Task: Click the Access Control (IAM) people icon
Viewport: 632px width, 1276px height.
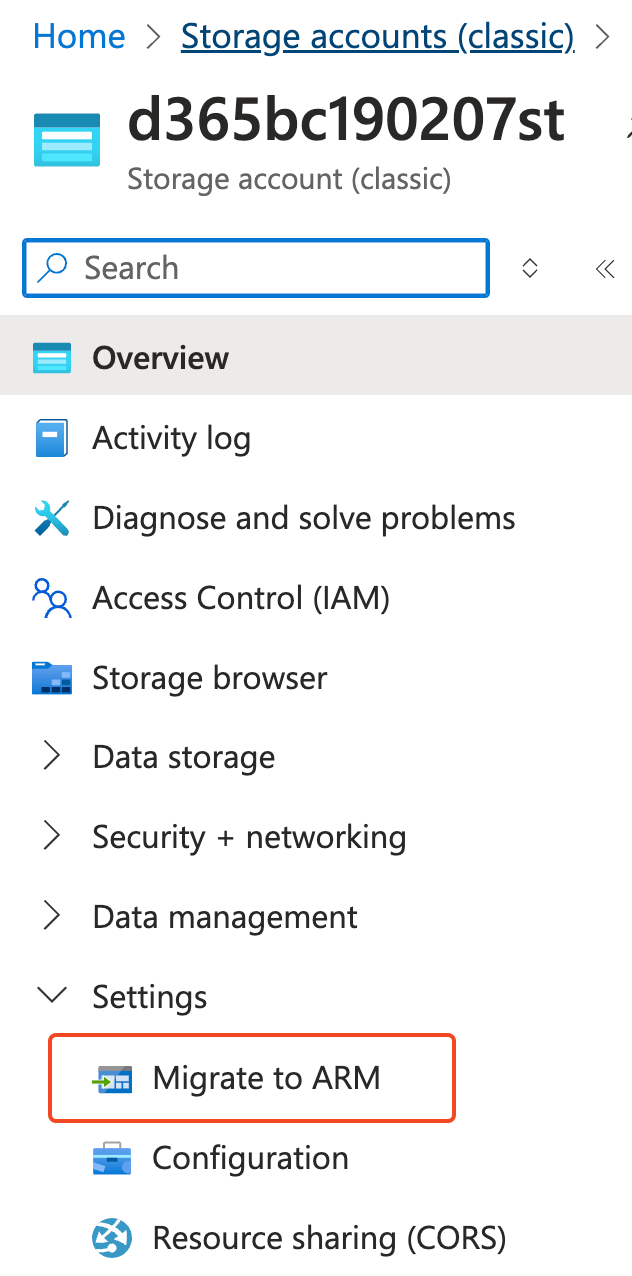Action: pos(52,598)
